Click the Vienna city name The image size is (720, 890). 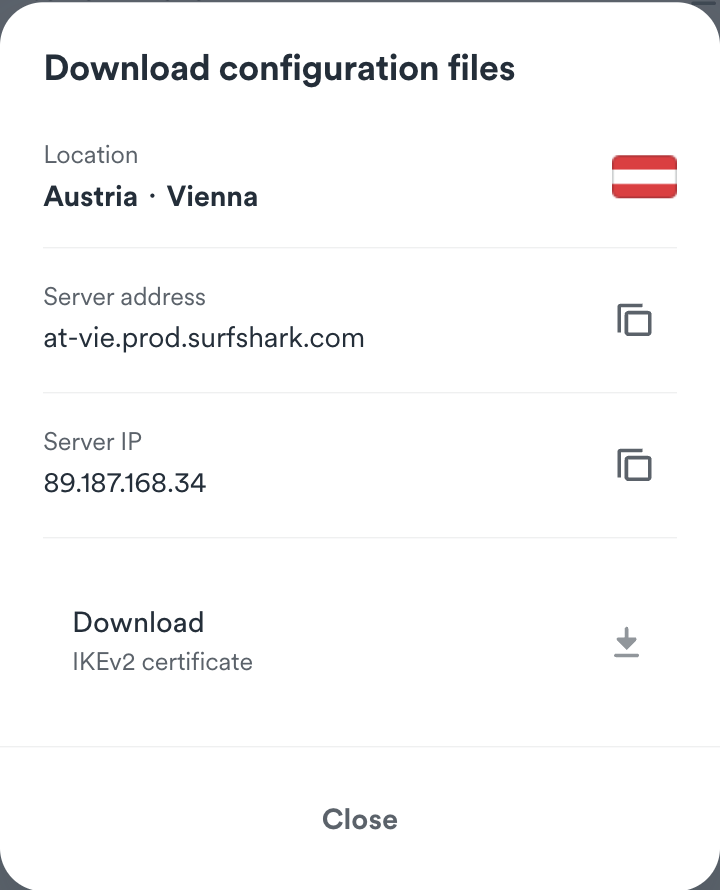point(212,196)
